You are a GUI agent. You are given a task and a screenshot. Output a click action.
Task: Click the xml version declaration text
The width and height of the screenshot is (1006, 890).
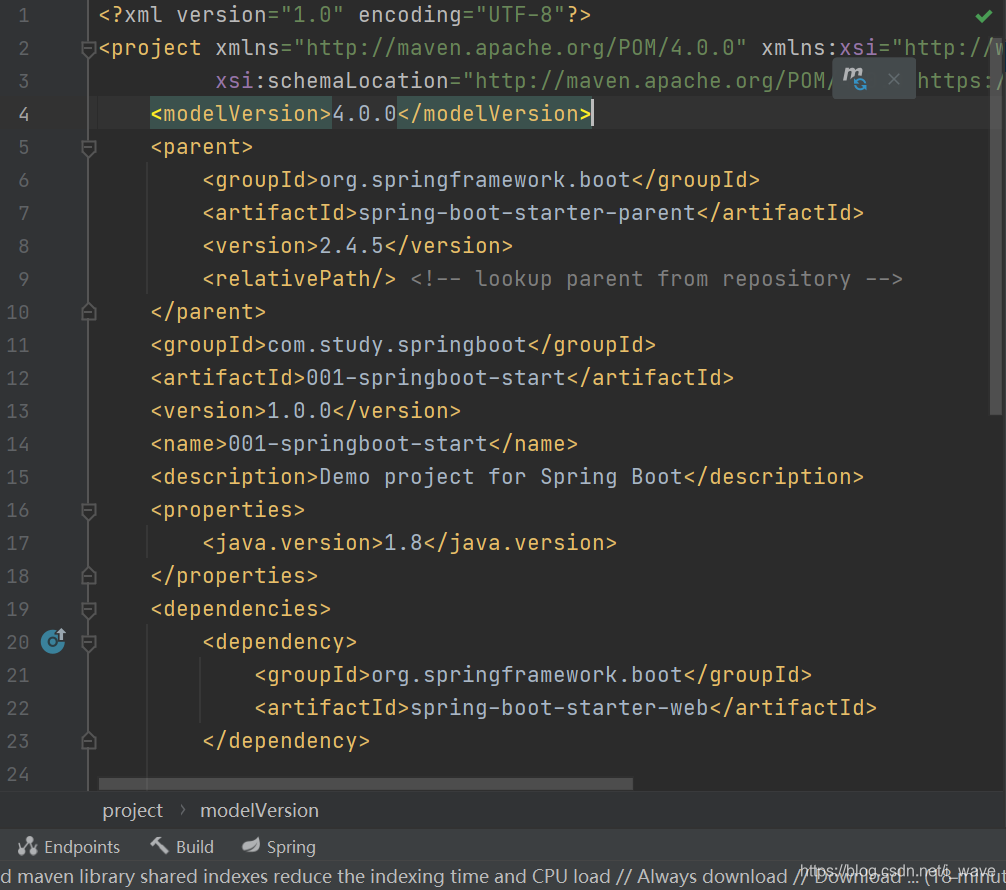[x=345, y=15]
